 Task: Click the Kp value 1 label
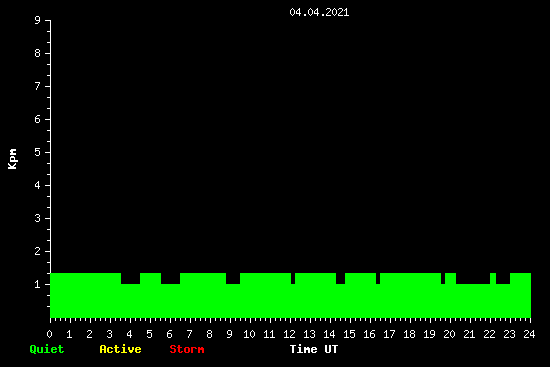coord(38,284)
